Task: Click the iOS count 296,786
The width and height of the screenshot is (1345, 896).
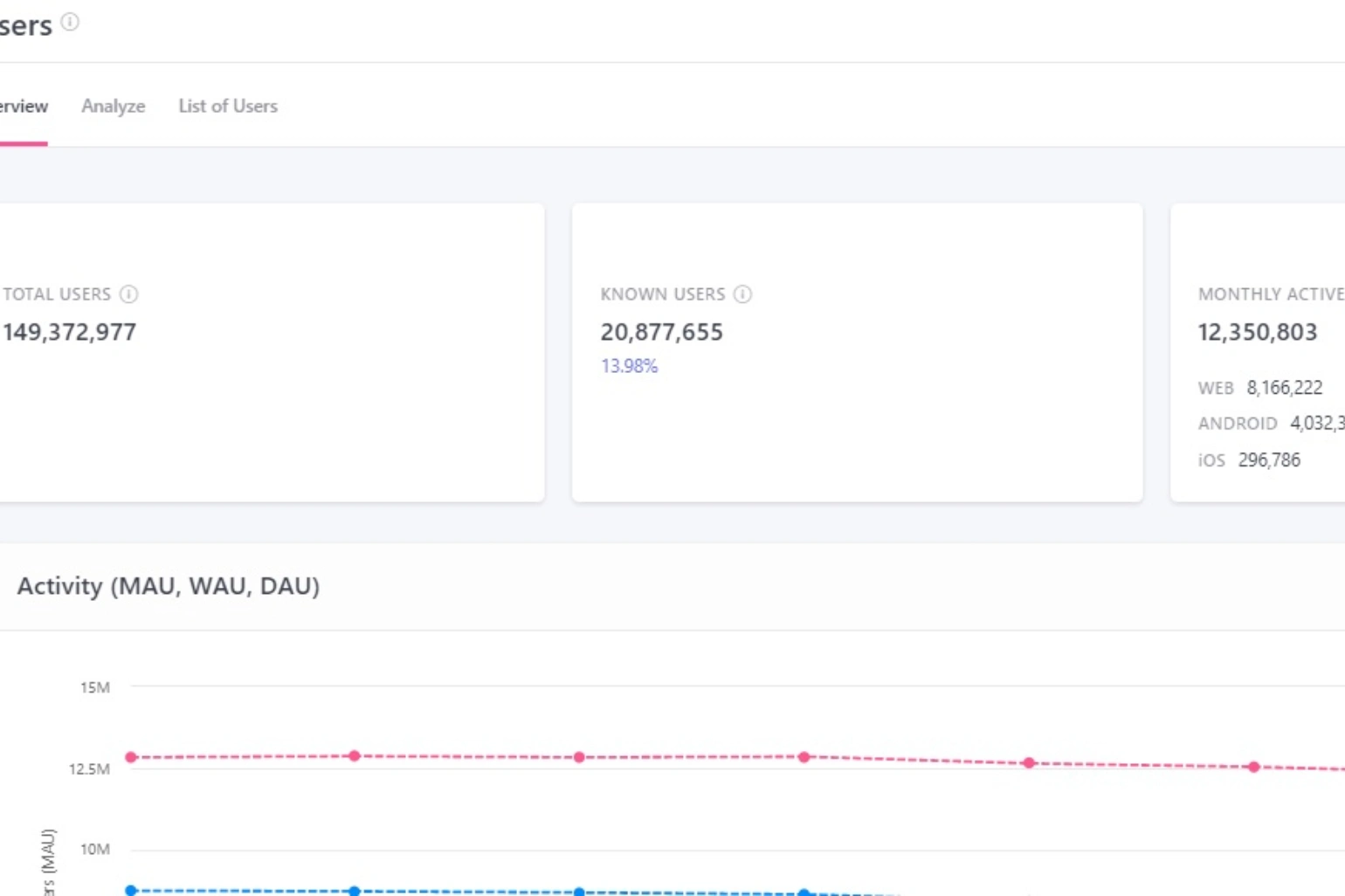Action: (1269, 460)
